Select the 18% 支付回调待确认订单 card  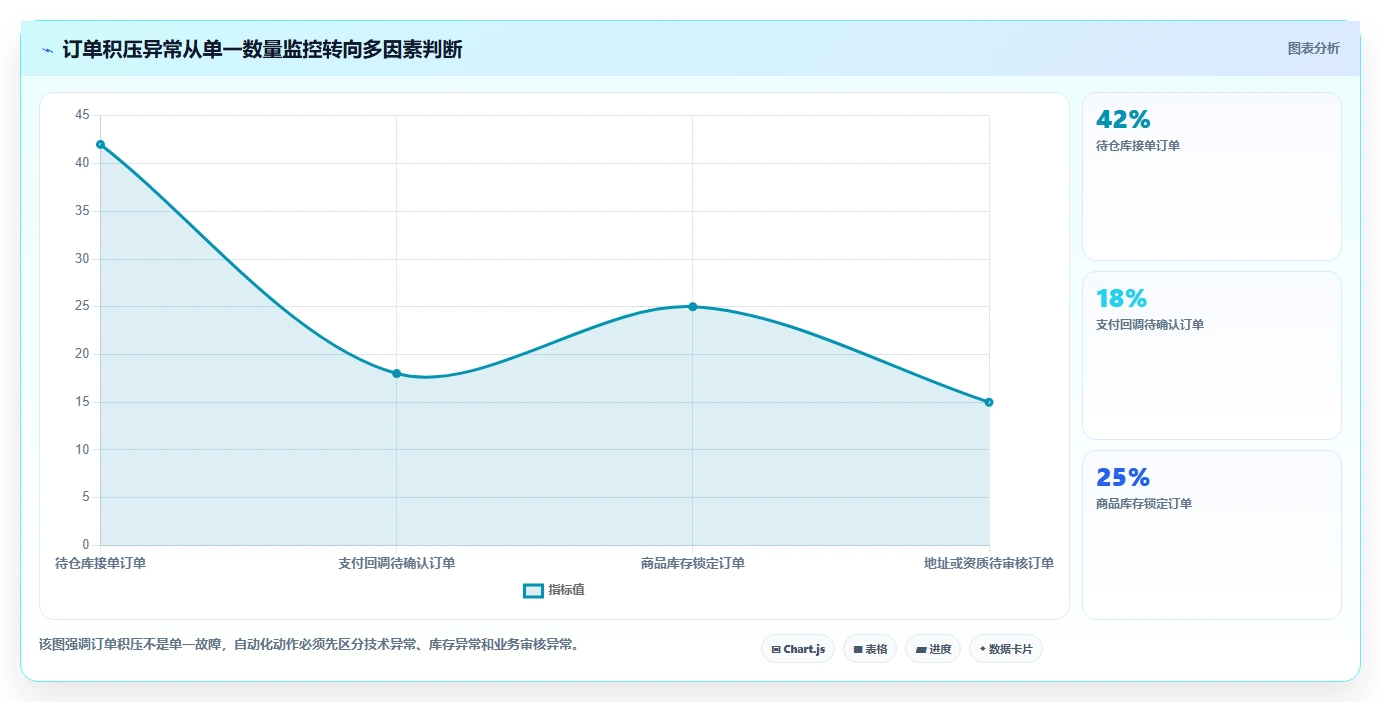1212,356
